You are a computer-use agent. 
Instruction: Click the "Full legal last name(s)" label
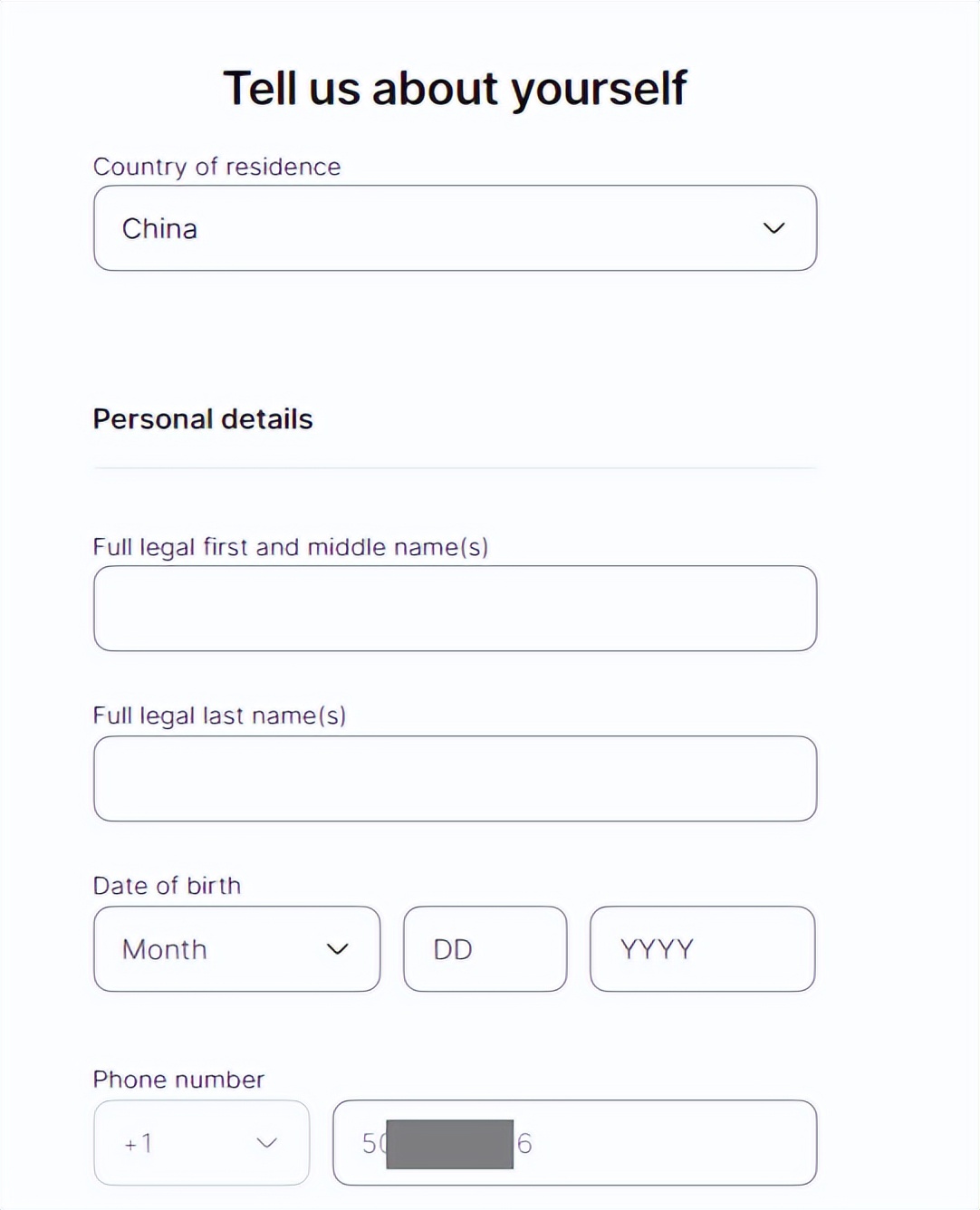[x=219, y=715]
